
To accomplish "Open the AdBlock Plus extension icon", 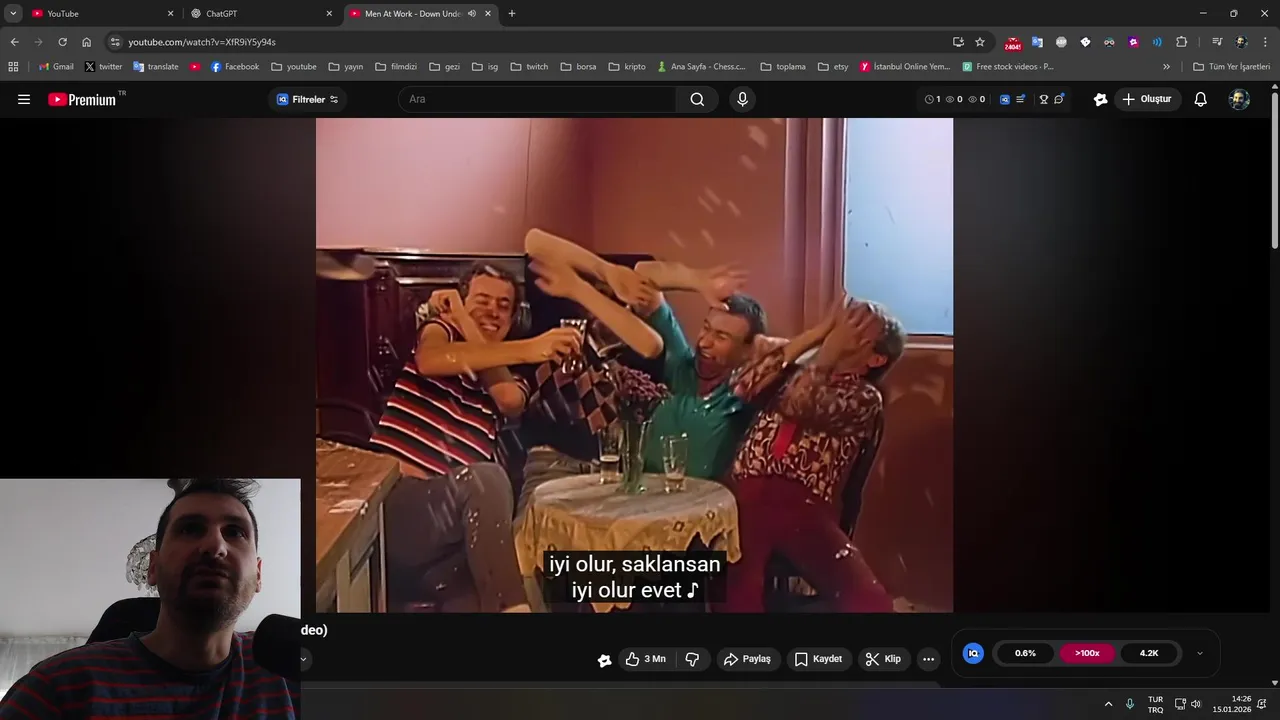I will tap(1061, 42).
